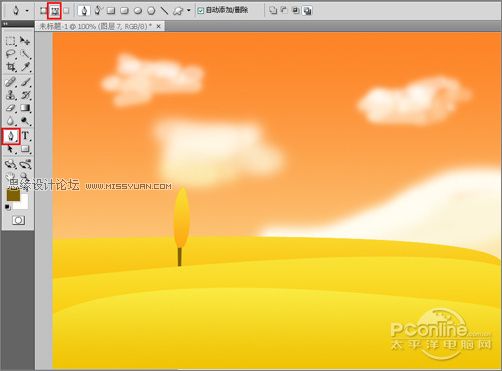Toggle Quick Mask mode

point(18,220)
